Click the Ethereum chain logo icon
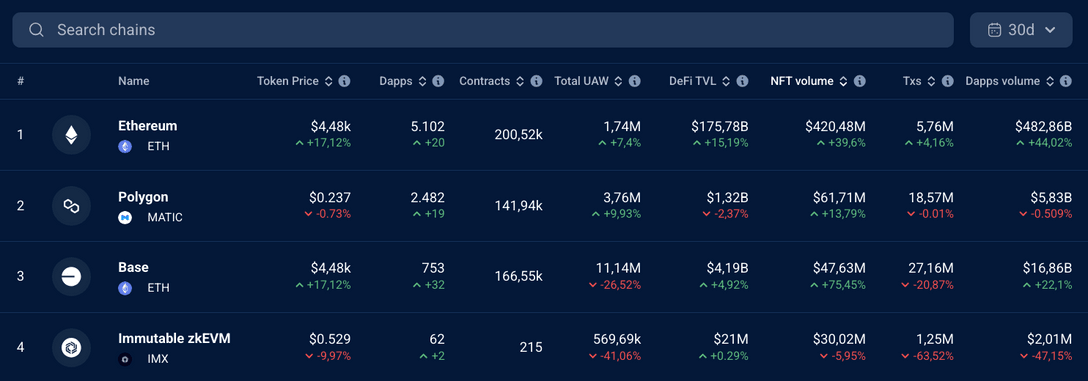Screen dimensions: 1088x381 coord(71,135)
